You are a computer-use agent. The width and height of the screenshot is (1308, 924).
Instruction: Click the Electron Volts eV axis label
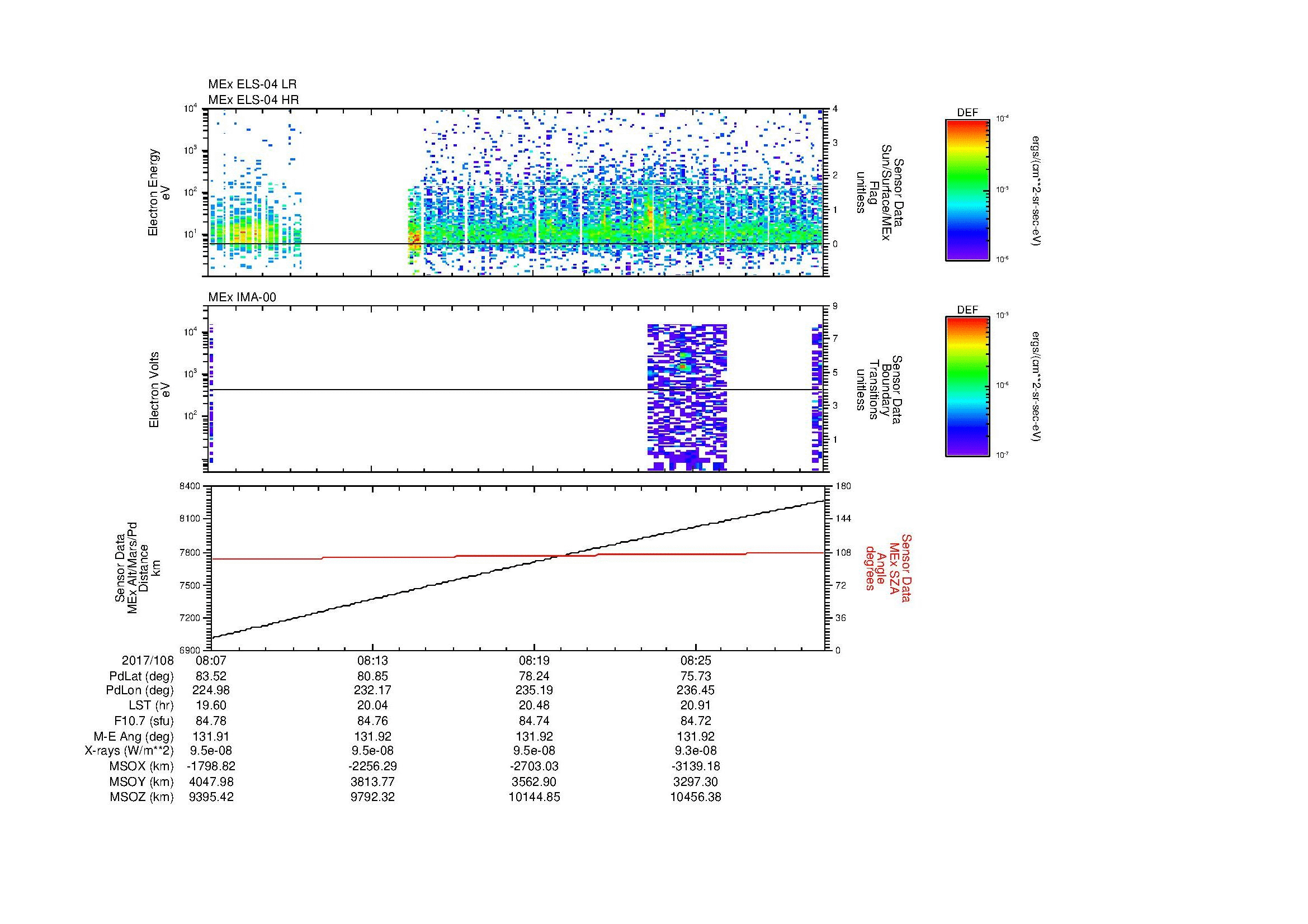[x=159, y=390]
